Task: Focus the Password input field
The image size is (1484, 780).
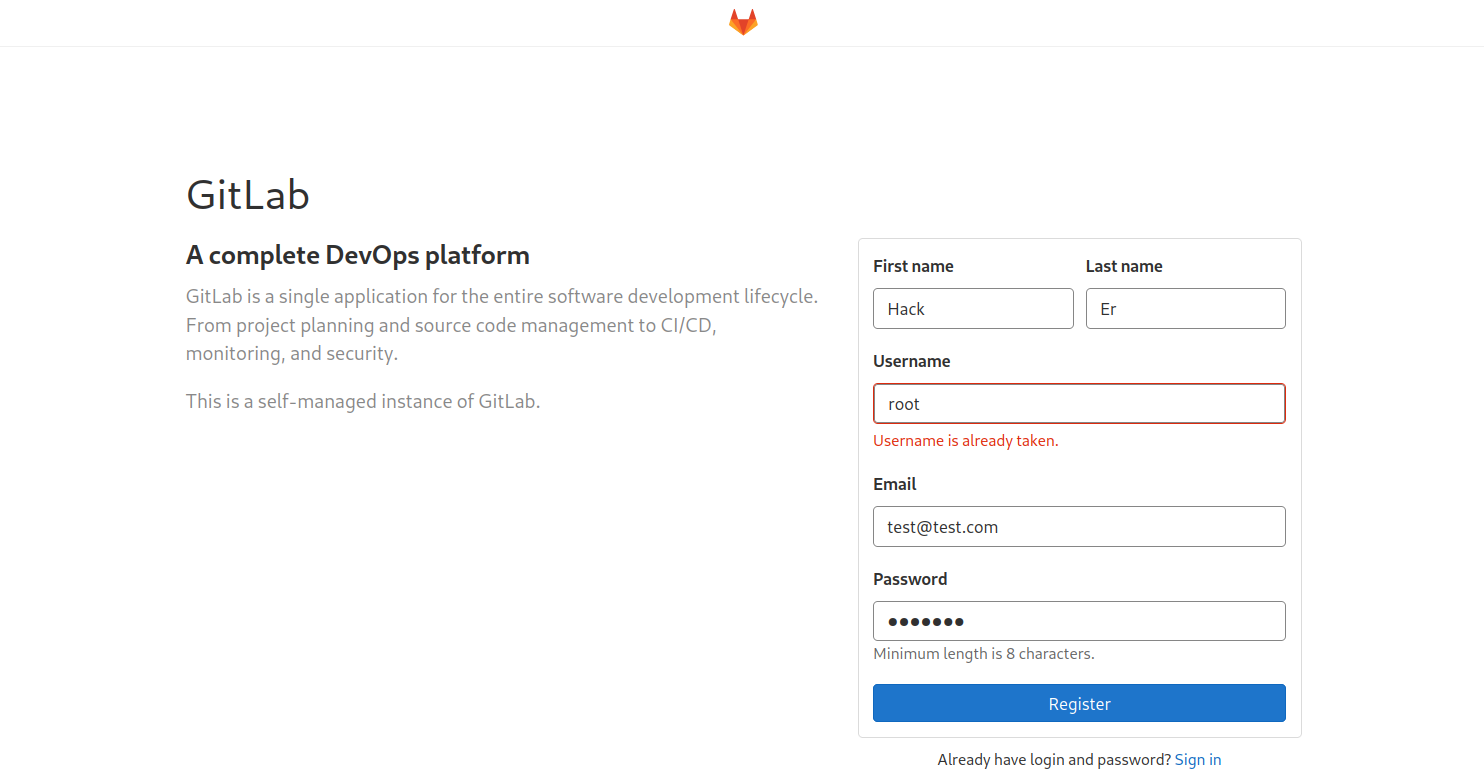Action: 1078,621
